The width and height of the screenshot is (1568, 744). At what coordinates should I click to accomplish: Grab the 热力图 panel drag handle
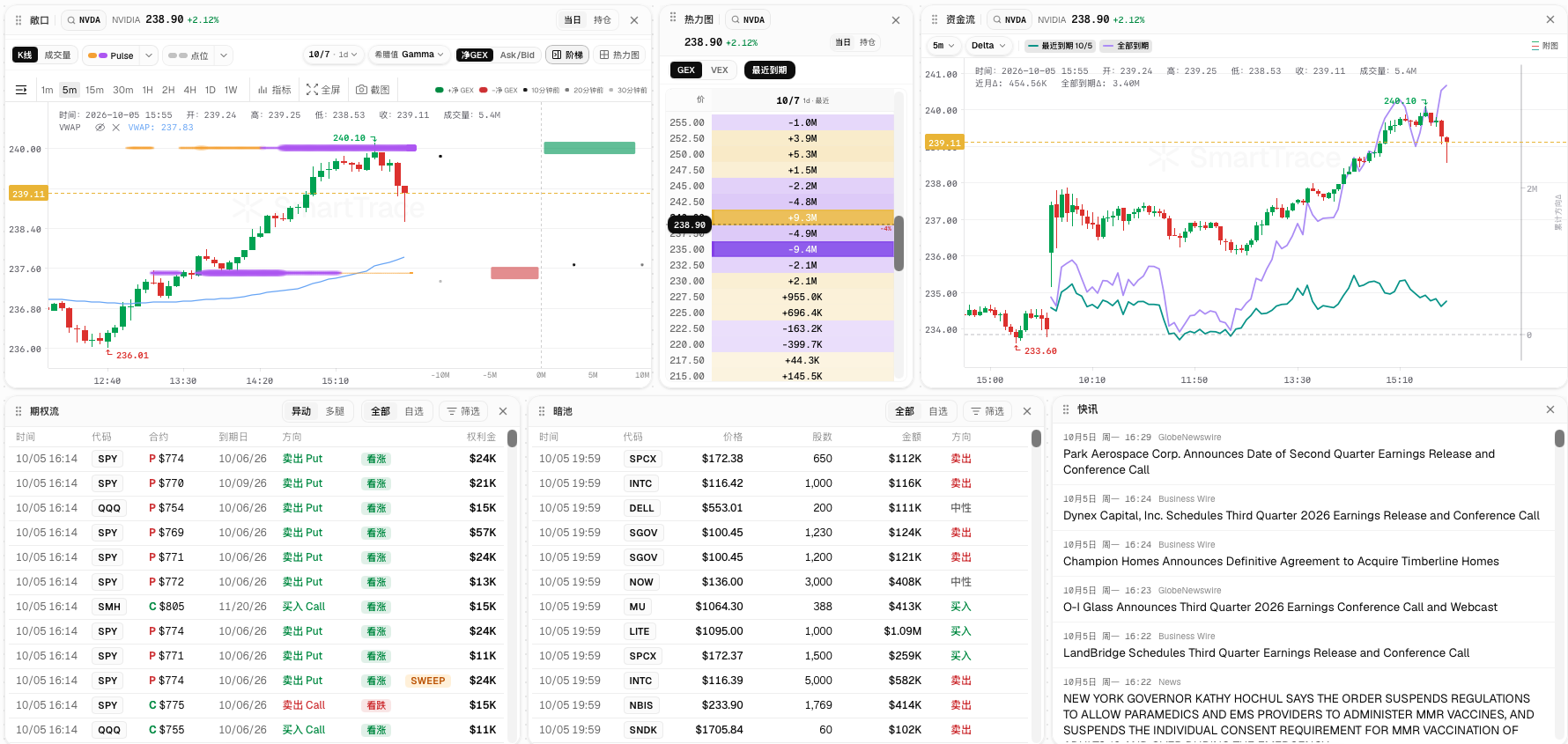tap(673, 18)
